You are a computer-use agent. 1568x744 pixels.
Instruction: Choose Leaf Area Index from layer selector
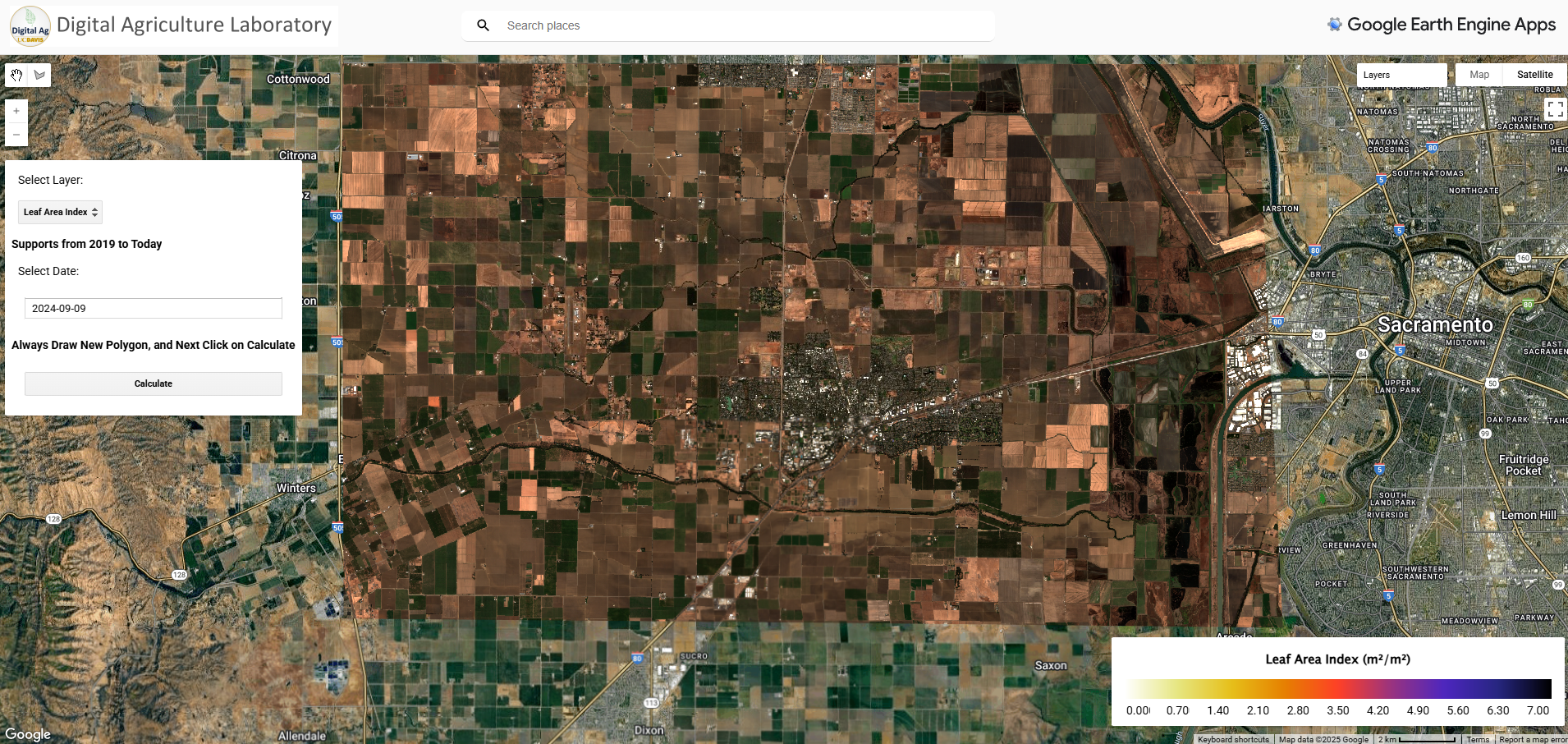(54, 212)
